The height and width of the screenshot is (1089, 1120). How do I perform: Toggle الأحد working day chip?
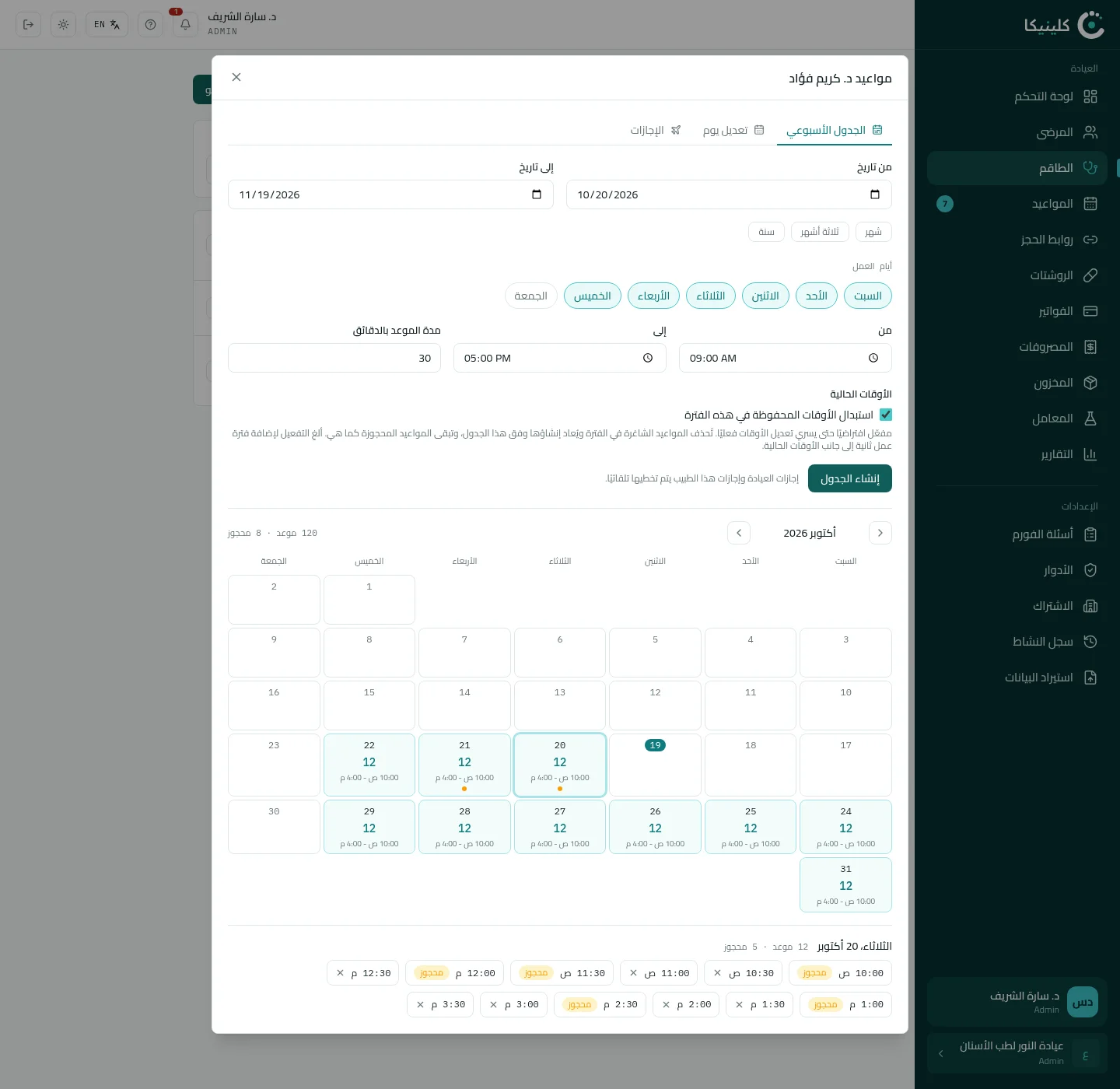[x=817, y=296]
